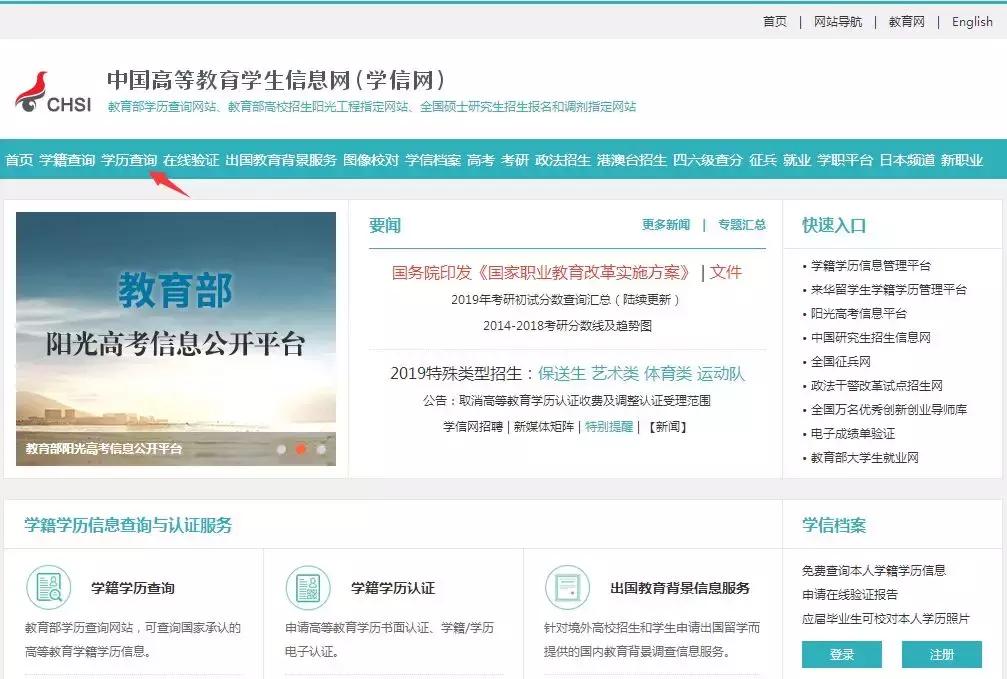Select 征兵 from the navigation bar
The width and height of the screenshot is (1007, 679).
coord(763,158)
